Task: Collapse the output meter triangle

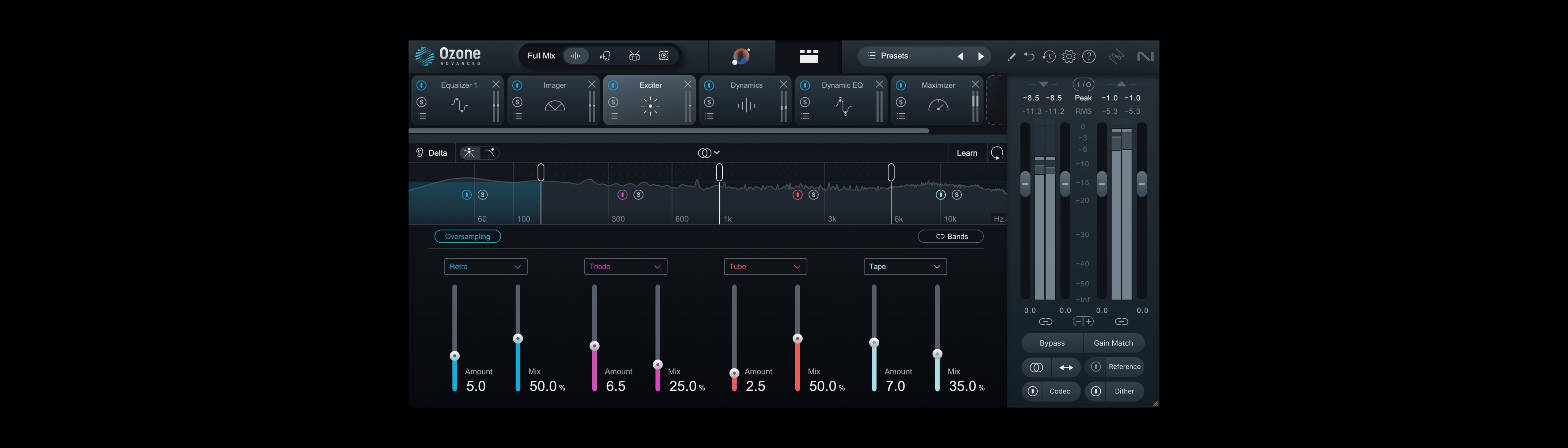Action: [1121, 84]
